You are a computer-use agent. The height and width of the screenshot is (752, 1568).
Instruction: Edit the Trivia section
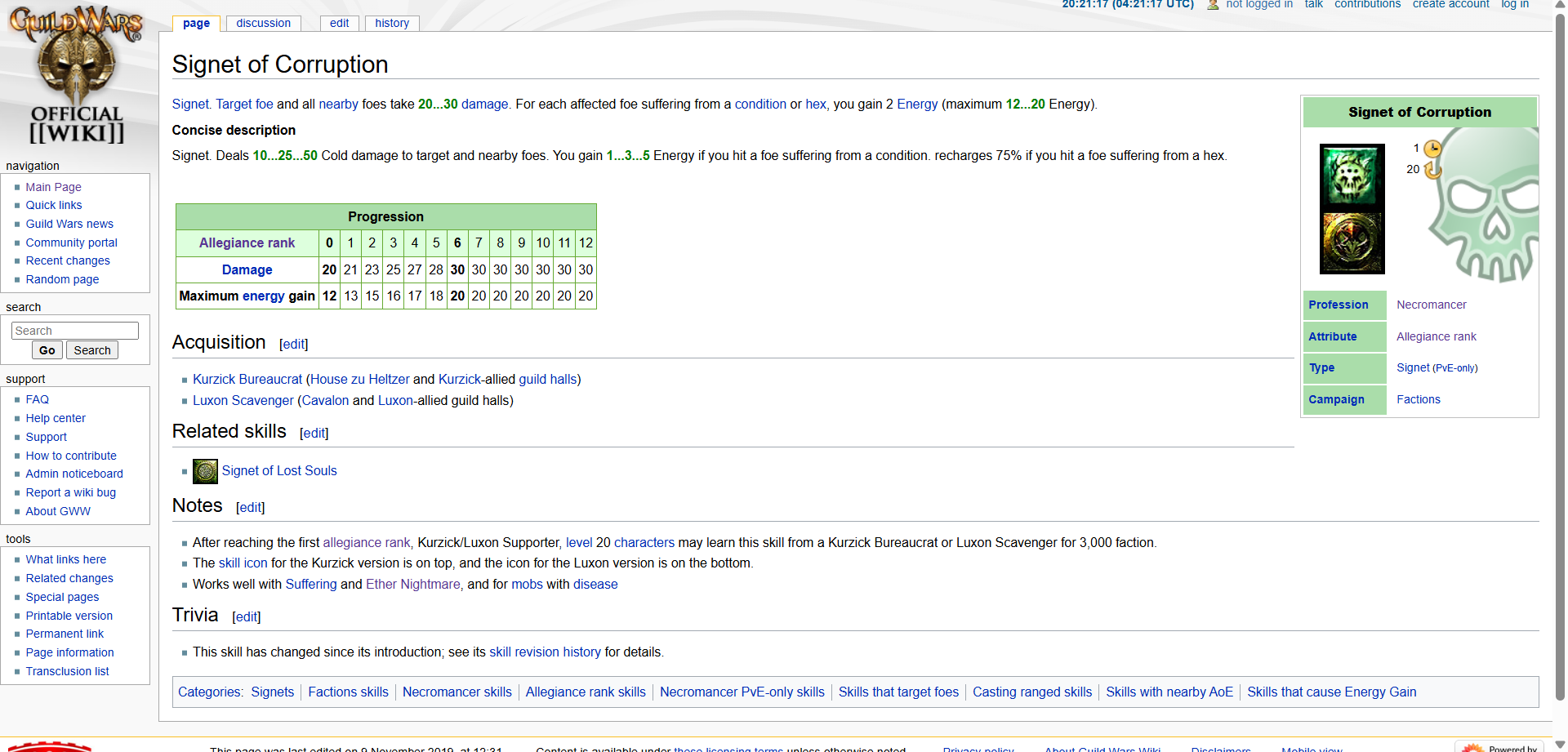(x=247, y=617)
